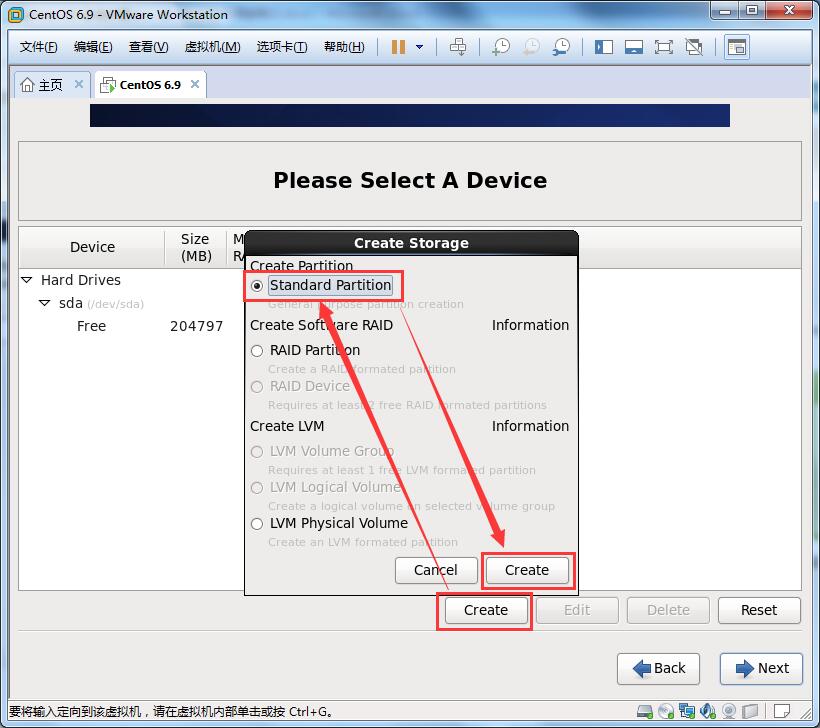The height and width of the screenshot is (728, 820).
Task: Maximize the VMware Workstation window
Action: [752, 11]
